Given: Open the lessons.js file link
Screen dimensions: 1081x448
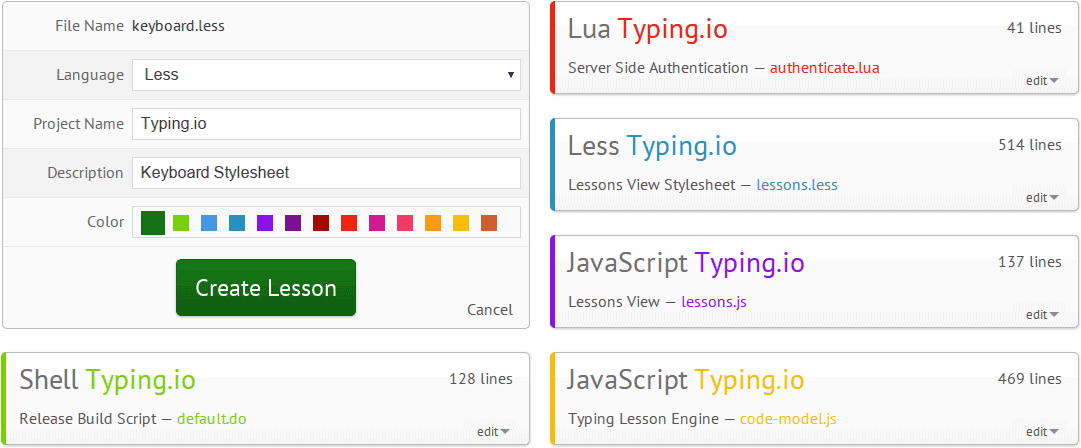Looking at the screenshot, I should (x=714, y=302).
